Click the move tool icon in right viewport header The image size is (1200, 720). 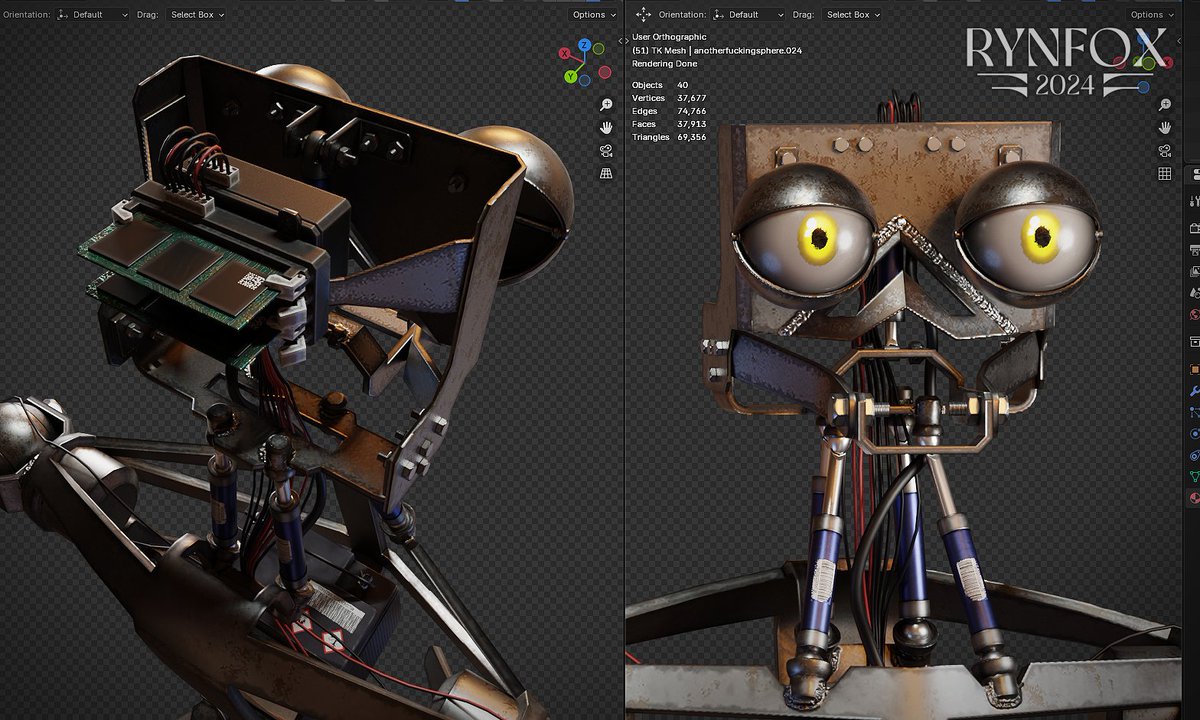(643, 15)
